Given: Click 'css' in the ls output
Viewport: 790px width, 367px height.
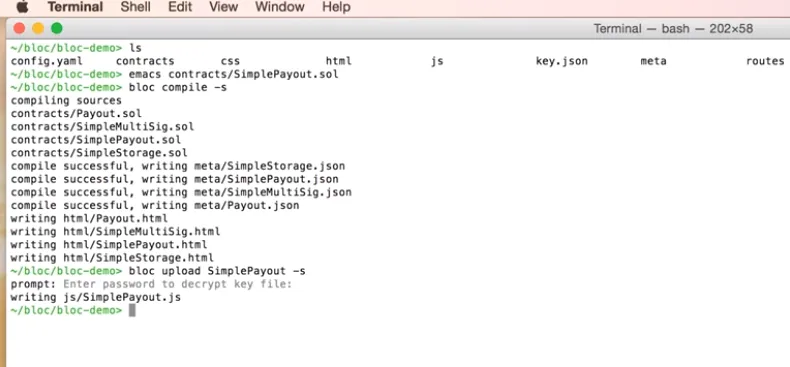Looking at the screenshot, I should pos(230,62).
